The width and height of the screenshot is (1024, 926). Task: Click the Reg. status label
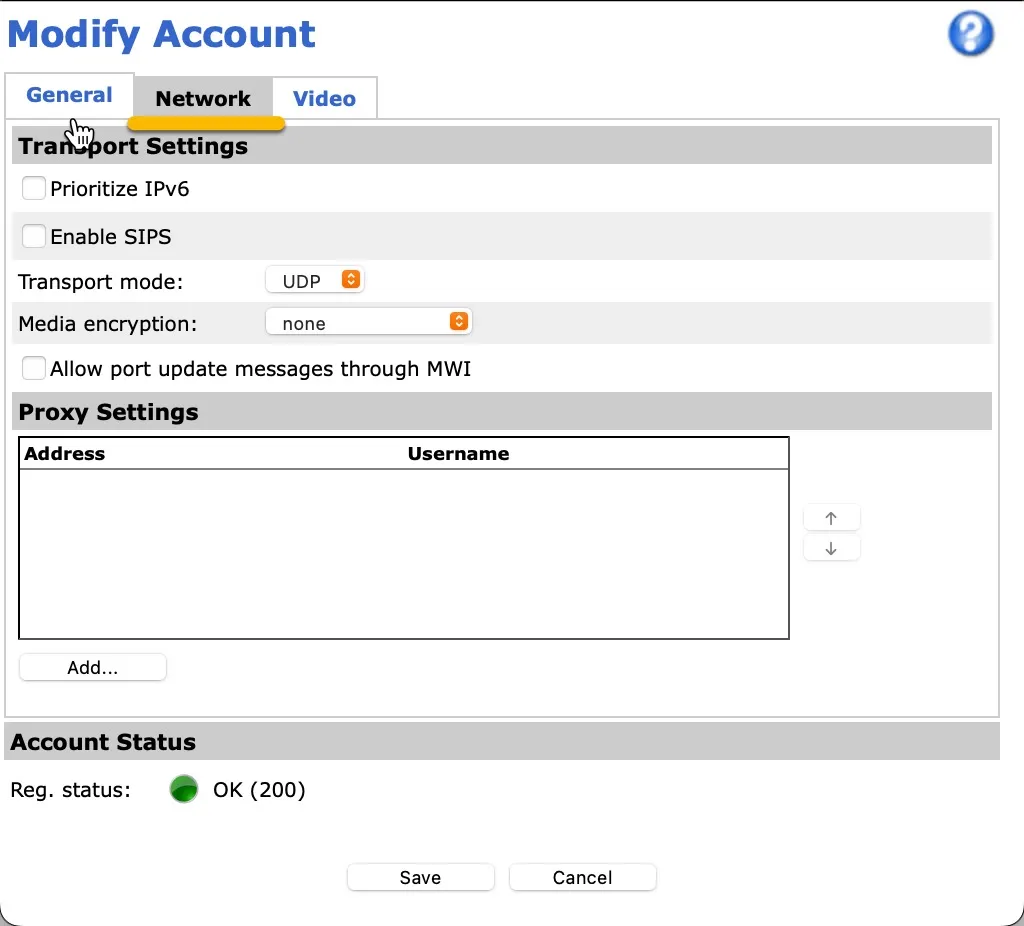coord(71,790)
